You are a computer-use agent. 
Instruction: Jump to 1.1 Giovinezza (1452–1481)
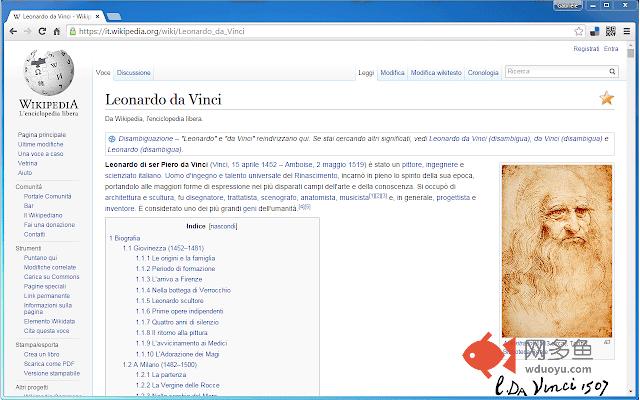tap(163, 248)
